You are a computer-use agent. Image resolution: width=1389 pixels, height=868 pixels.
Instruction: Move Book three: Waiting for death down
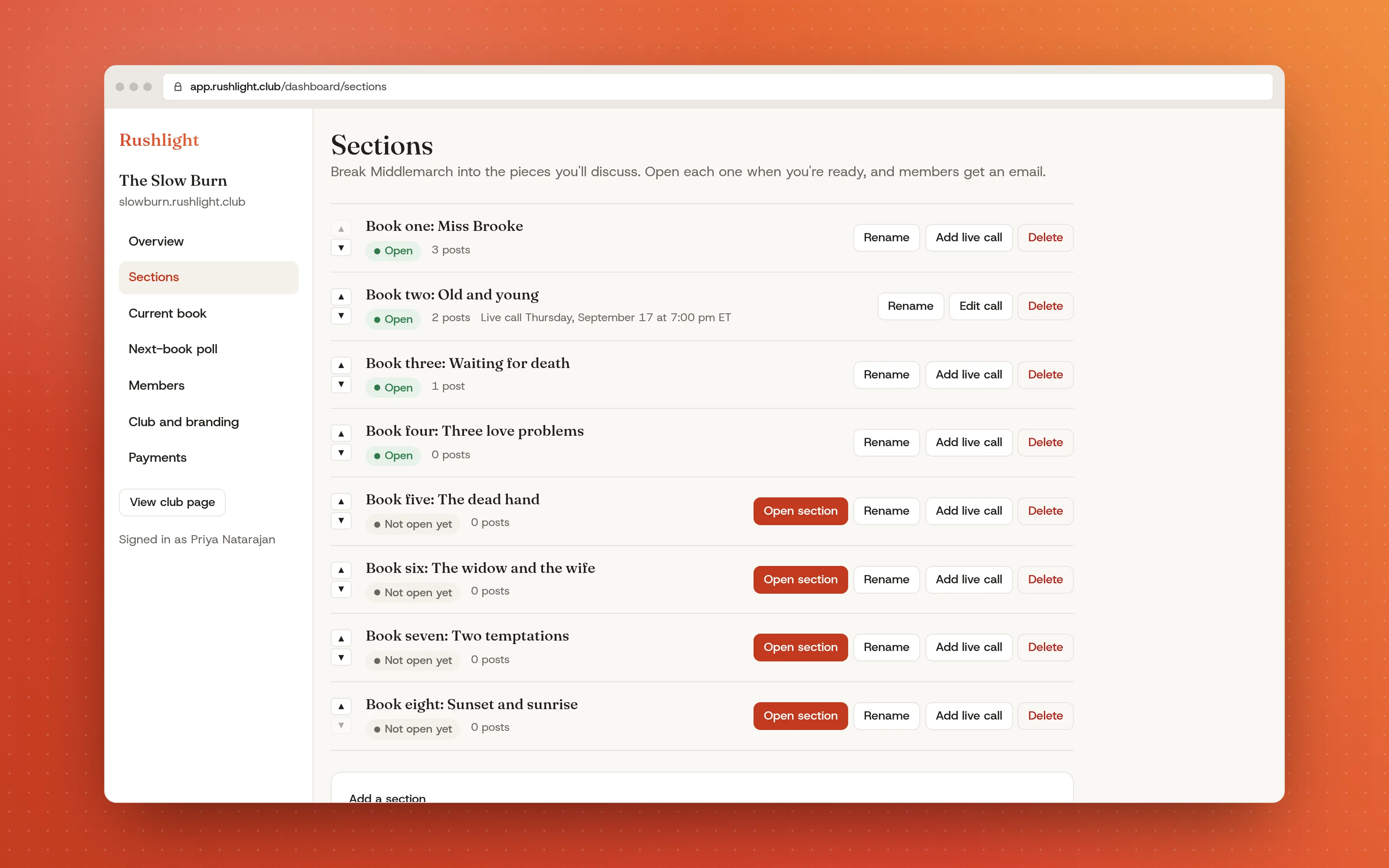pyautogui.click(x=341, y=385)
